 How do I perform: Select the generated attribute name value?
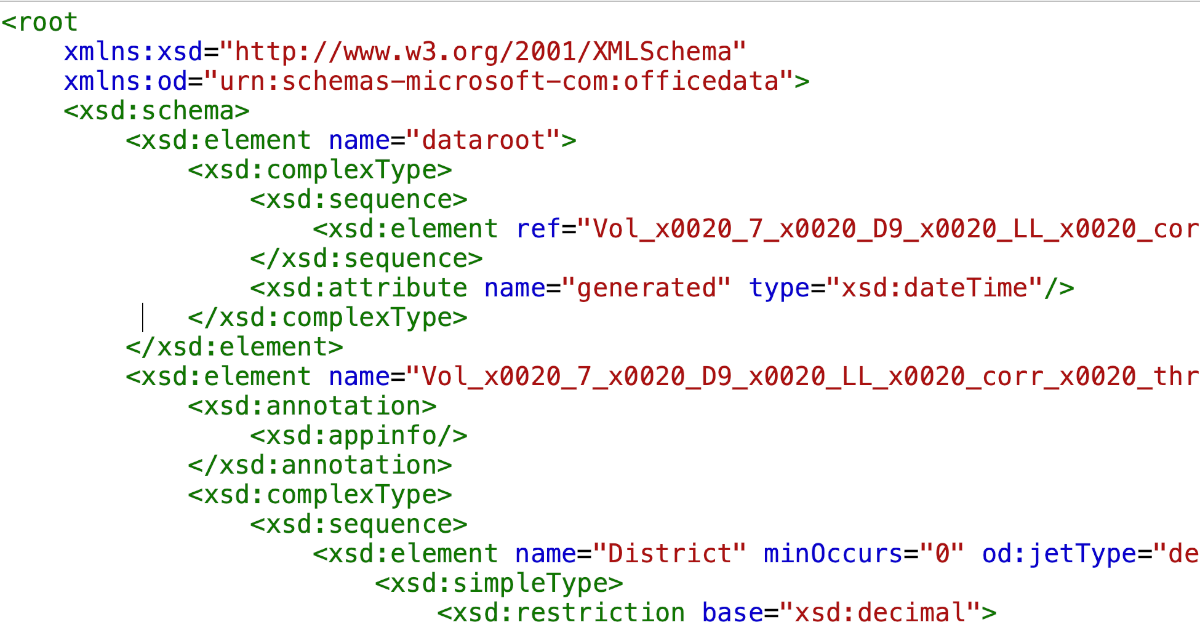click(x=650, y=287)
